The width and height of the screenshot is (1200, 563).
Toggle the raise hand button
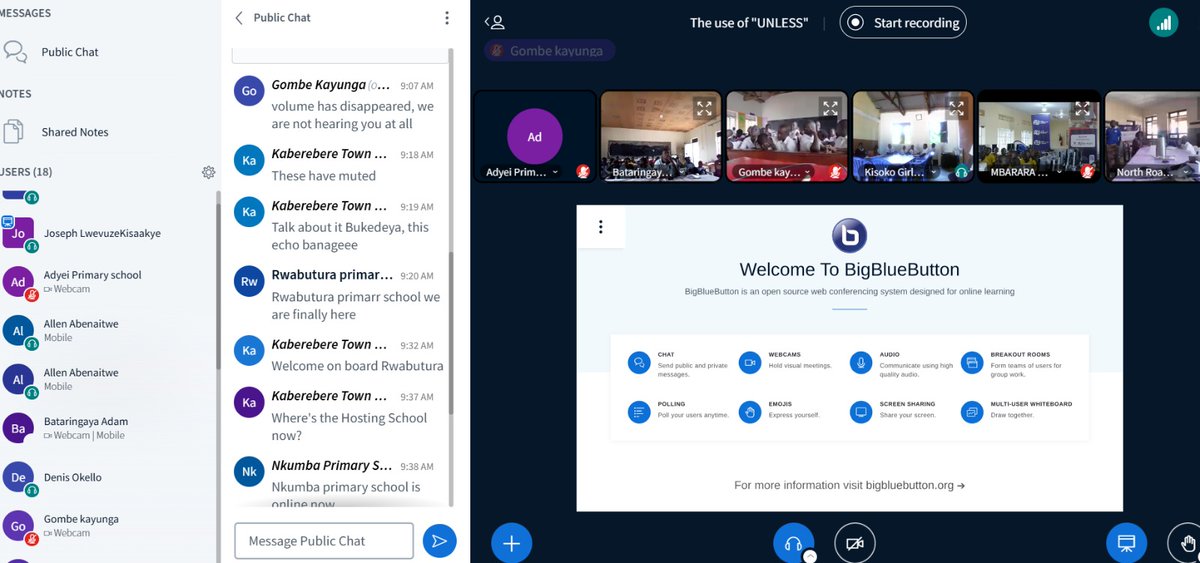click(x=1187, y=543)
